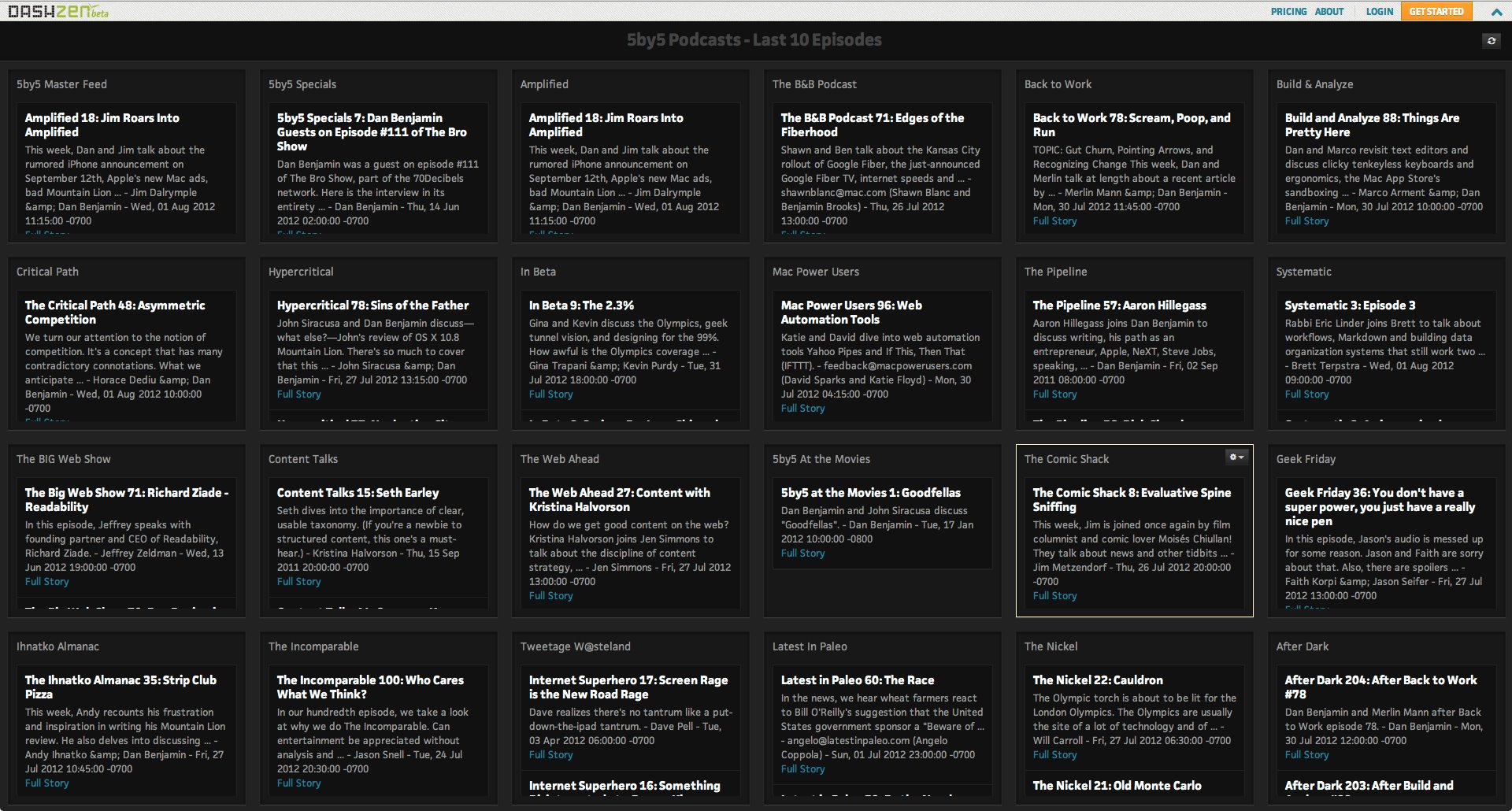Viewport: 1512px width, 811px height.
Task: Click the Dashzen beta logo
Action: (x=58, y=12)
